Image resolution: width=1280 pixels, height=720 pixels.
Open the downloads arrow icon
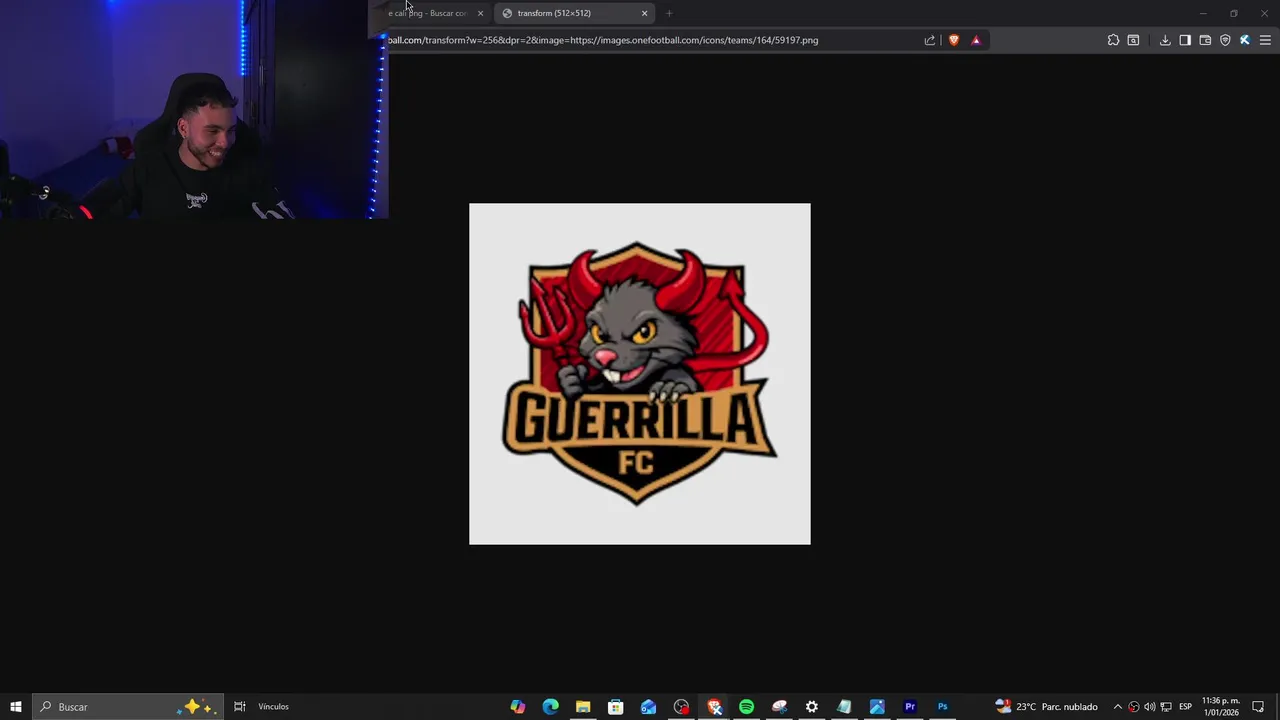pyautogui.click(x=1165, y=40)
